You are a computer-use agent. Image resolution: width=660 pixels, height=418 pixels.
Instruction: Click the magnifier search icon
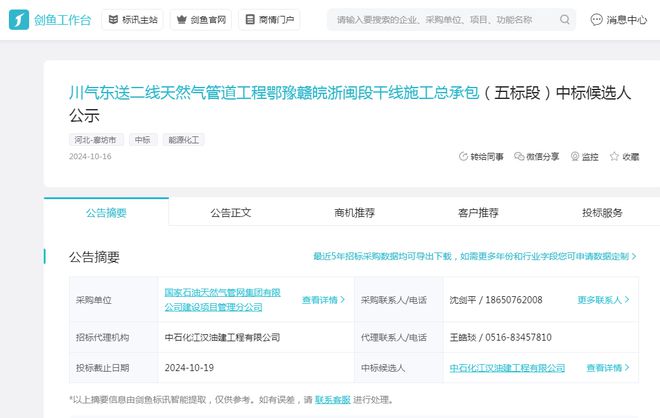(x=565, y=19)
